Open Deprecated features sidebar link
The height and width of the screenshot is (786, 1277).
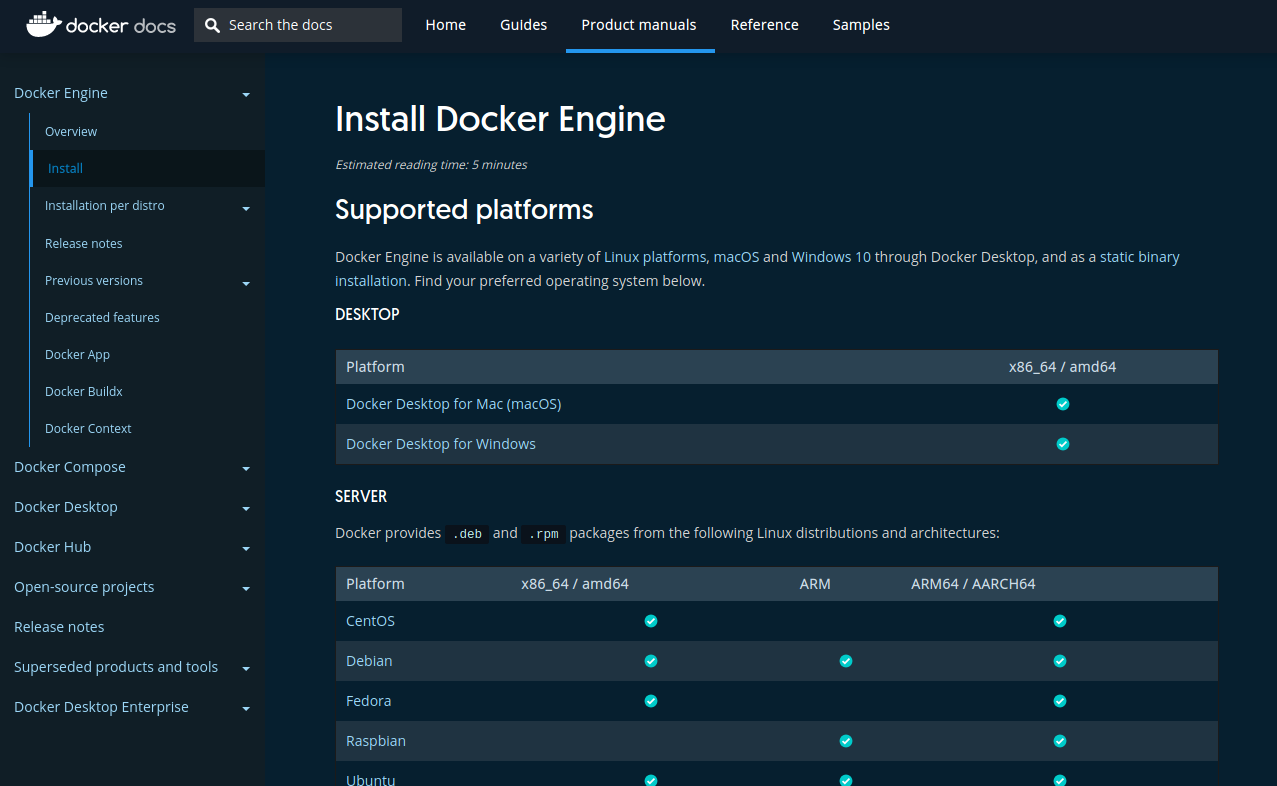pos(102,317)
